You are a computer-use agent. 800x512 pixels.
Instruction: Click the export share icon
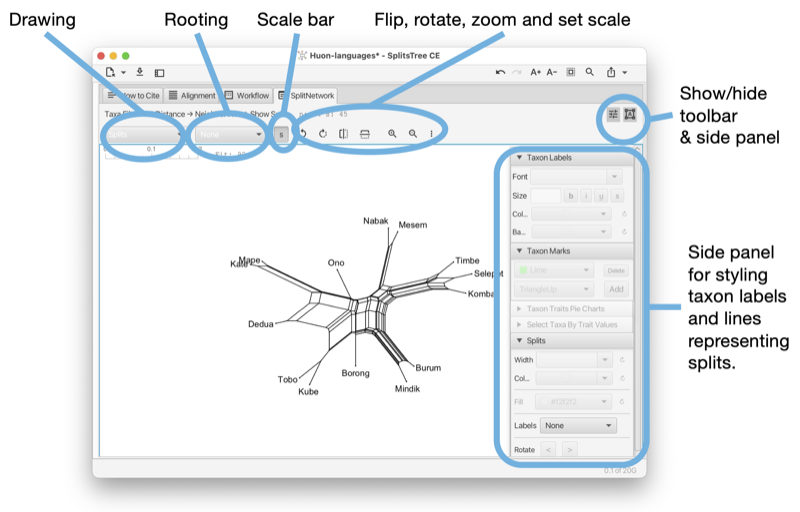[x=611, y=72]
